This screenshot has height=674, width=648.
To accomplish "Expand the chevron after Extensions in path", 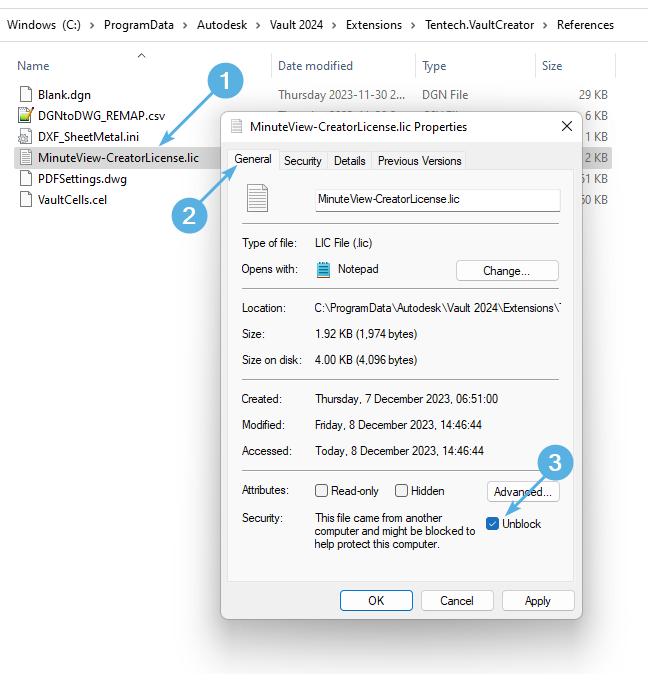I will tap(413, 25).
